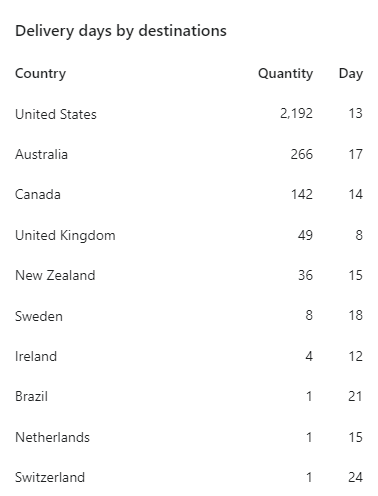
Task: Click Australia's quantity value 266
Action: [x=302, y=154]
